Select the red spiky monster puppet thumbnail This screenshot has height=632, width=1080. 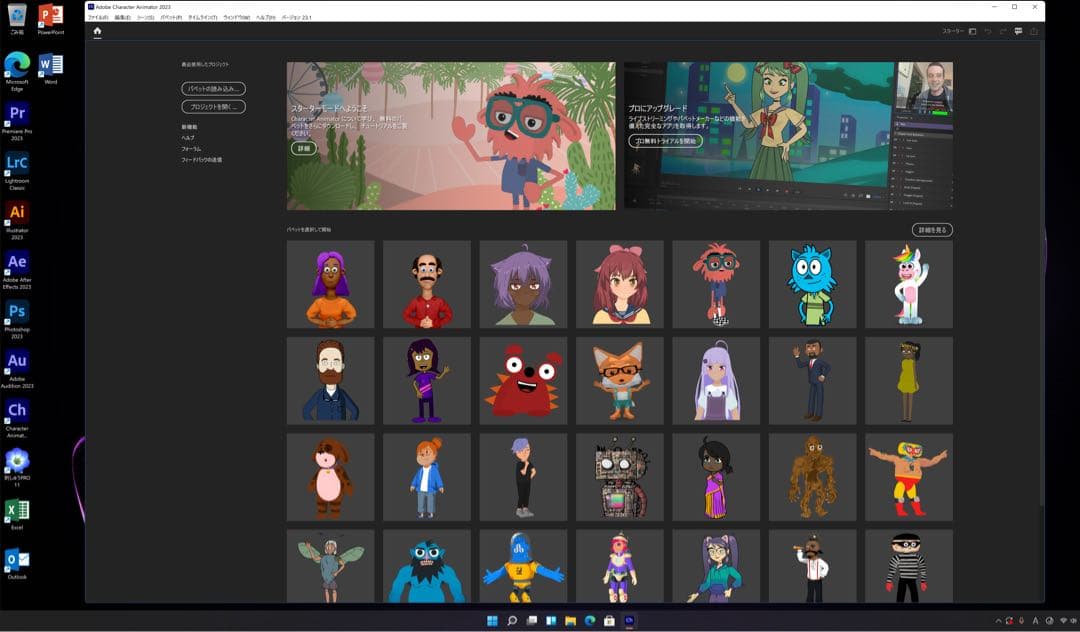pos(523,381)
